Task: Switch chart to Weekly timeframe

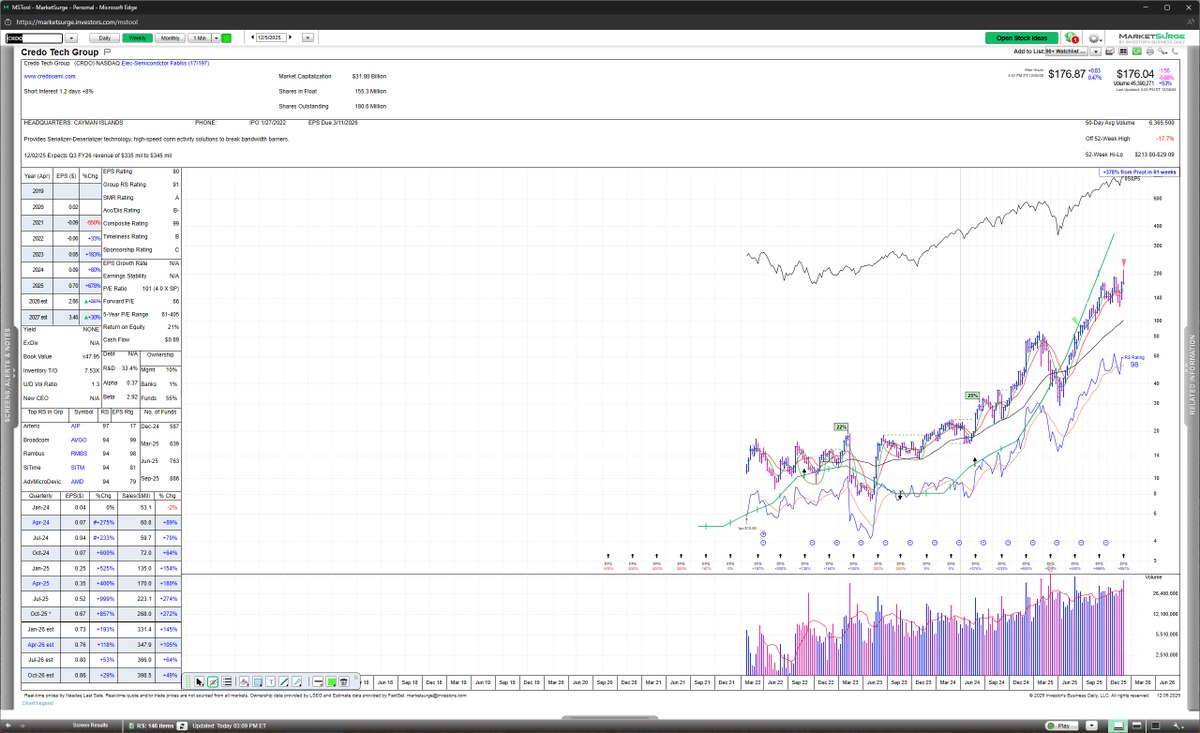Action: 137,38
